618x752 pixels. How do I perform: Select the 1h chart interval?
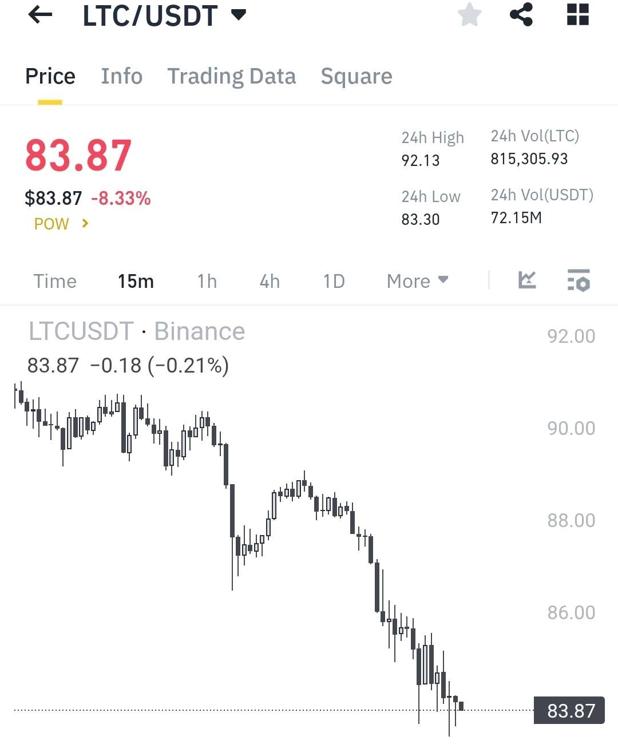click(x=206, y=281)
